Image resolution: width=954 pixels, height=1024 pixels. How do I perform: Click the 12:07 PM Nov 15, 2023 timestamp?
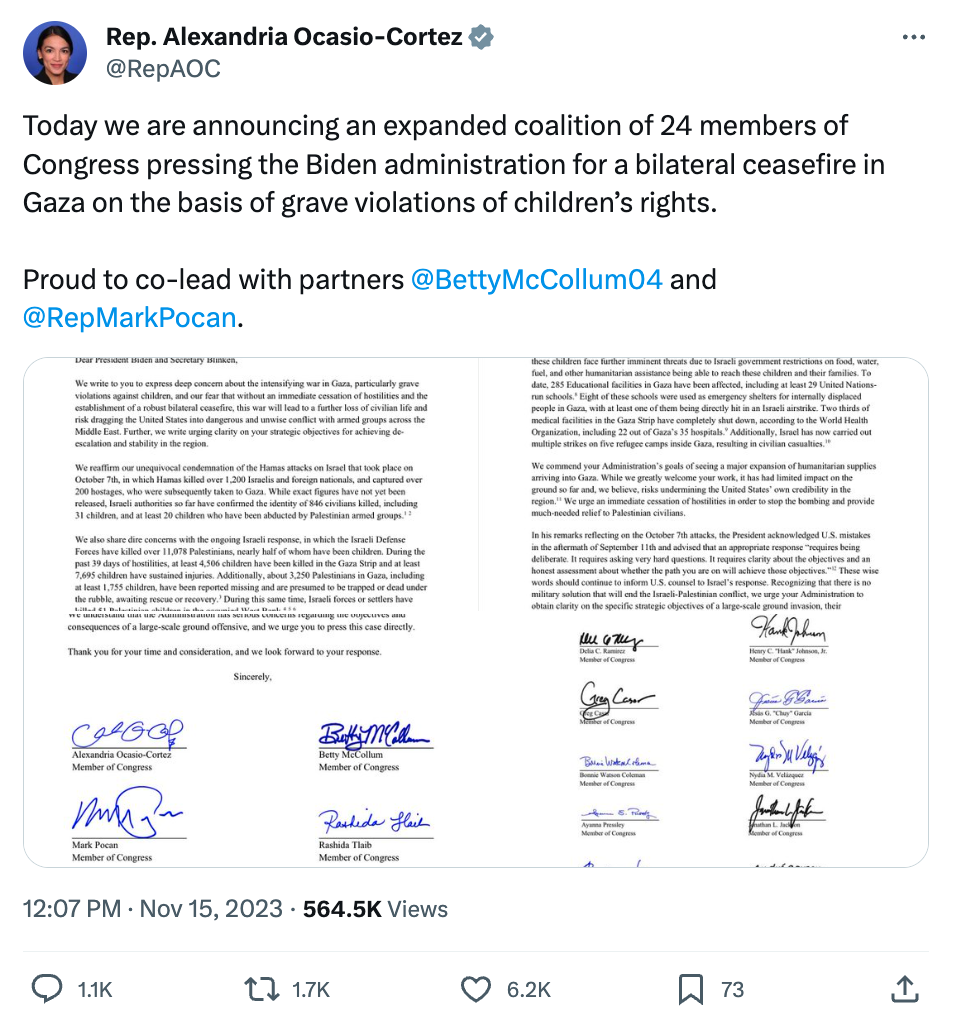click(x=152, y=908)
